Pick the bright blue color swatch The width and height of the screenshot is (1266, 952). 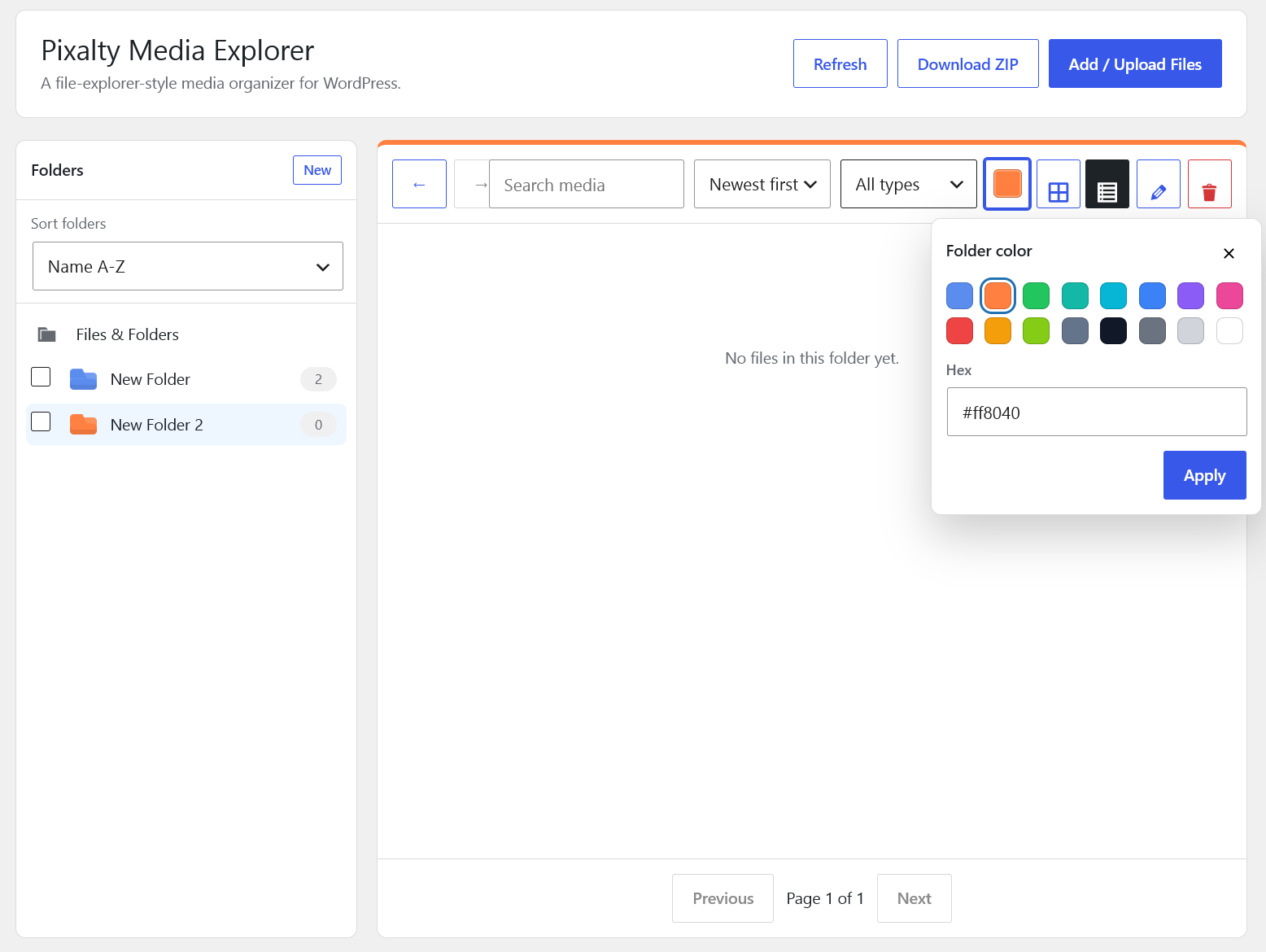coord(1152,295)
